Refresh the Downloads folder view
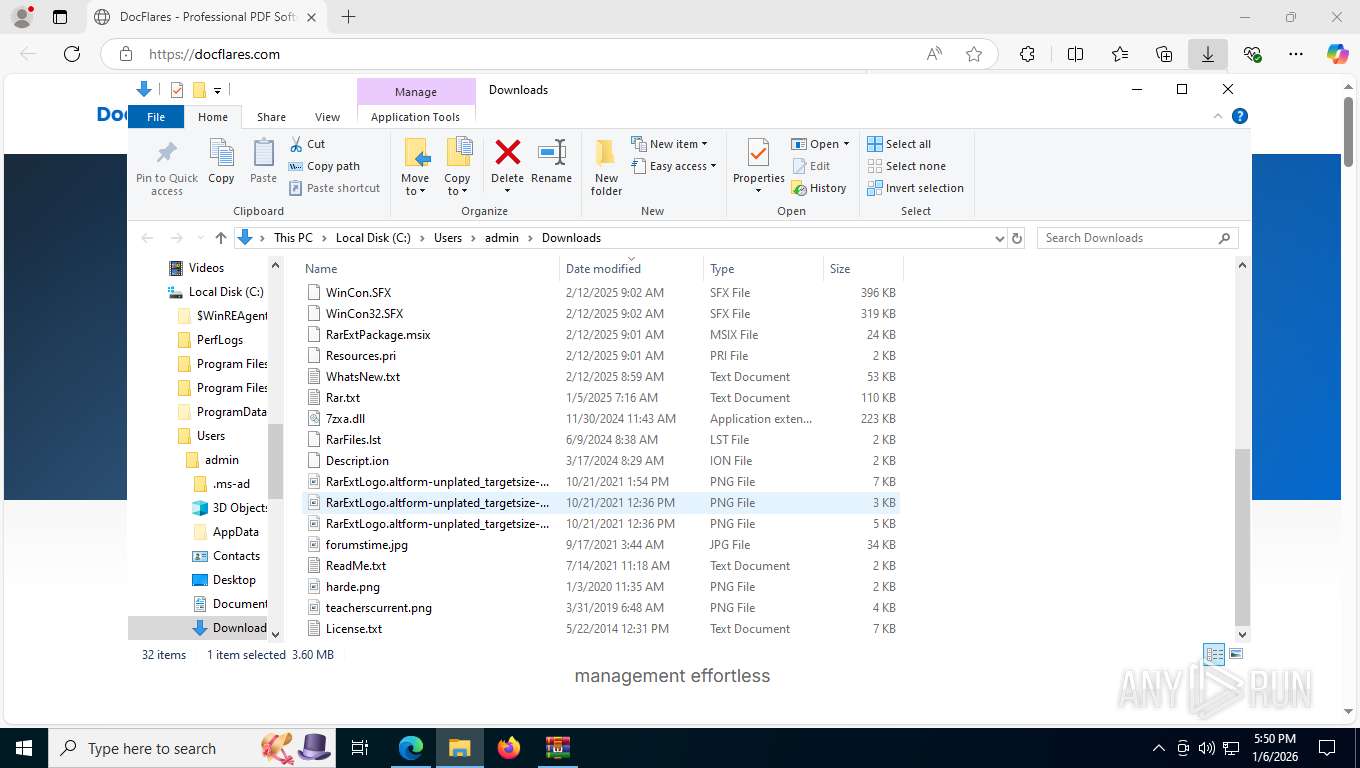The image size is (1360, 768). 1017,238
